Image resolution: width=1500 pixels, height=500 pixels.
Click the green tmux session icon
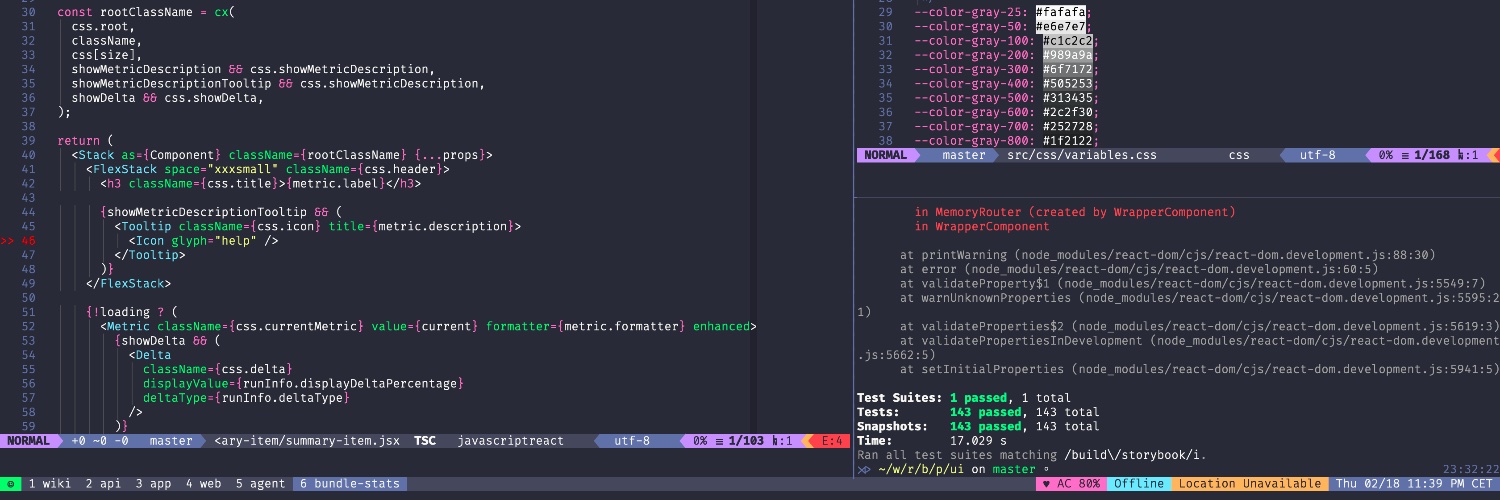[10, 484]
